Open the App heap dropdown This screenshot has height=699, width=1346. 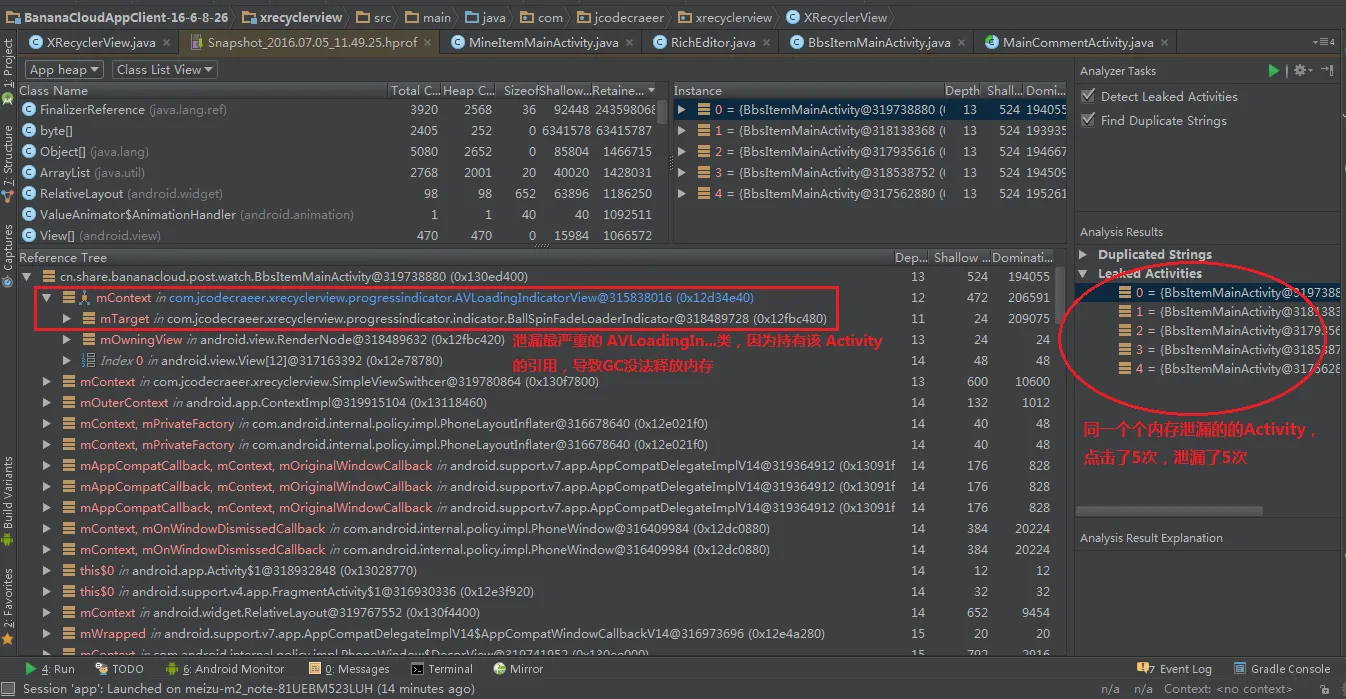click(x=64, y=69)
